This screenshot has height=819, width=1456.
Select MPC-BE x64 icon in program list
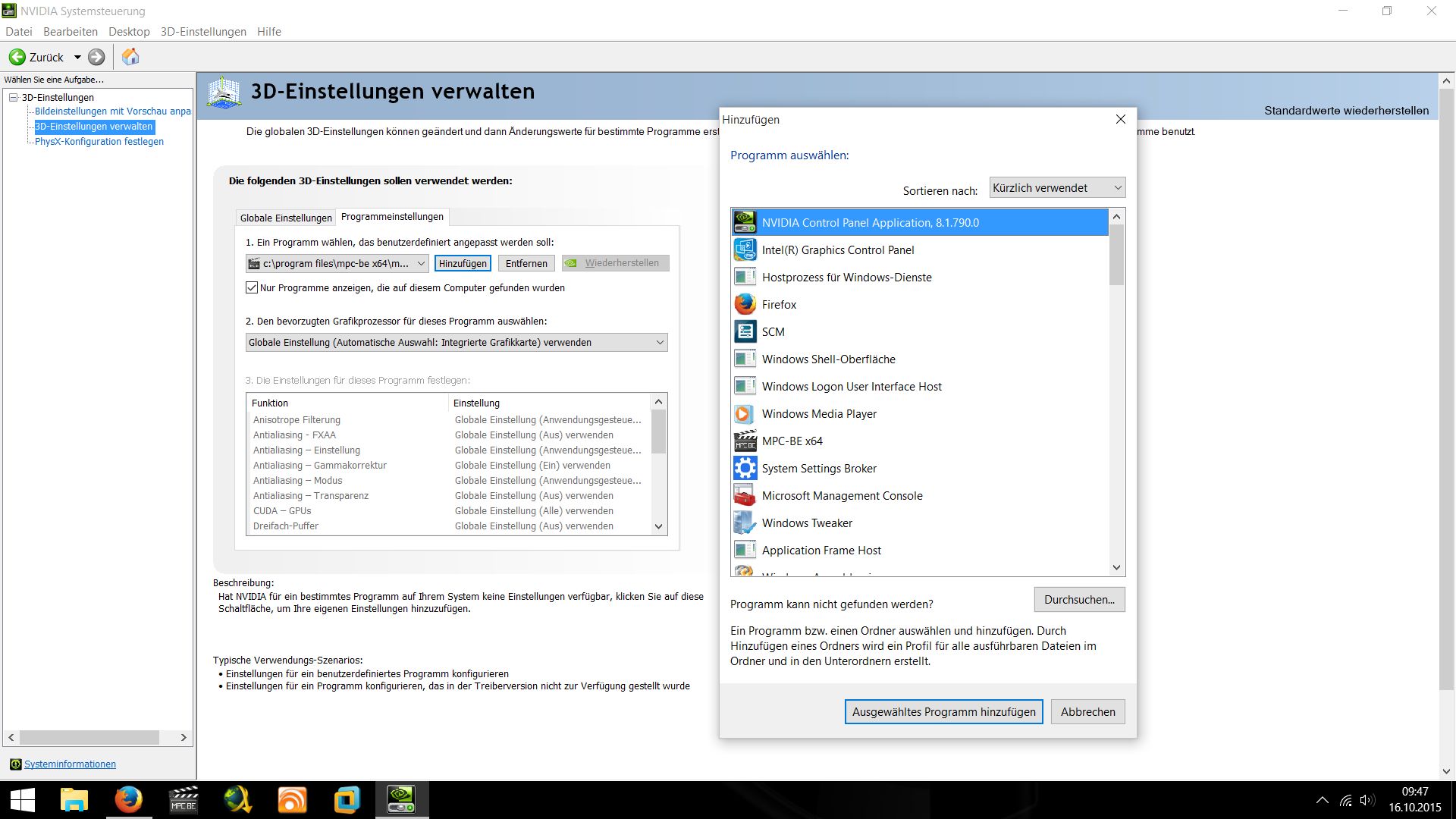pyautogui.click(x=745, y=441)
